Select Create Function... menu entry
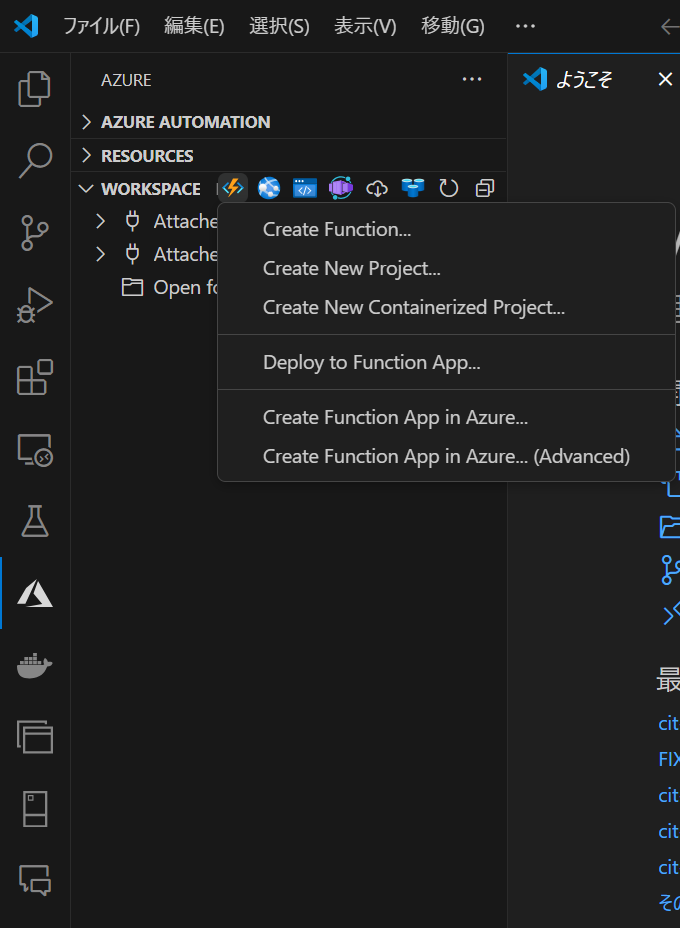Viewport: 680px width, 928px height. tap(337, 229)
